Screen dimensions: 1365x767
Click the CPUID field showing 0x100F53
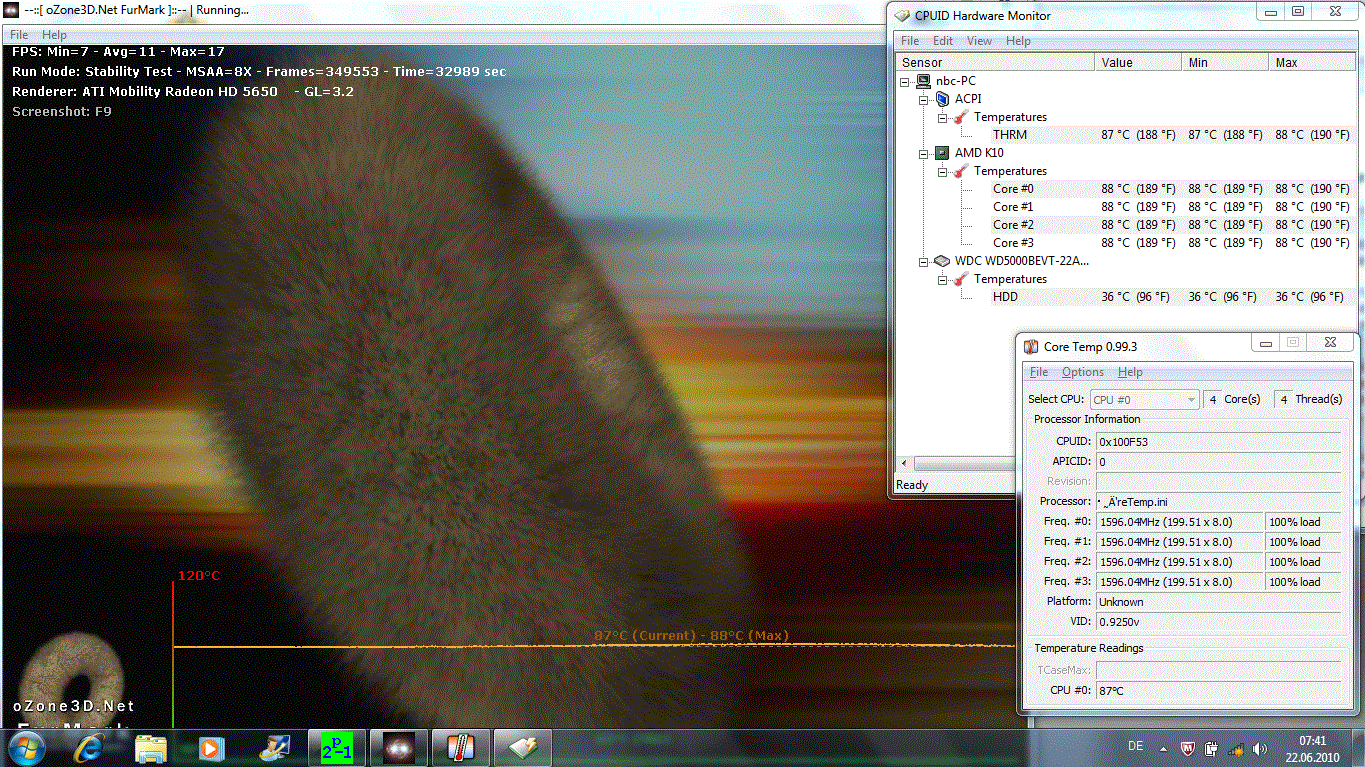(x=1218, y=441)
